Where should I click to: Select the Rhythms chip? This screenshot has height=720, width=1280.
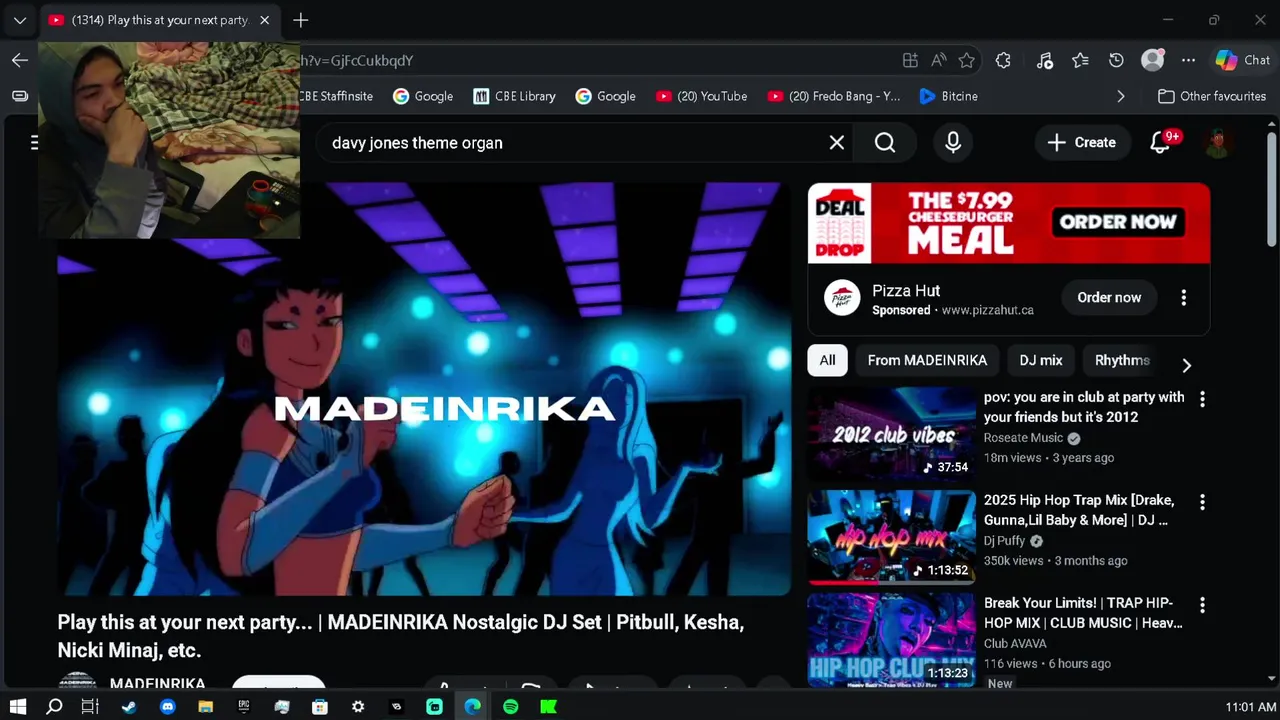[1122, 360]
